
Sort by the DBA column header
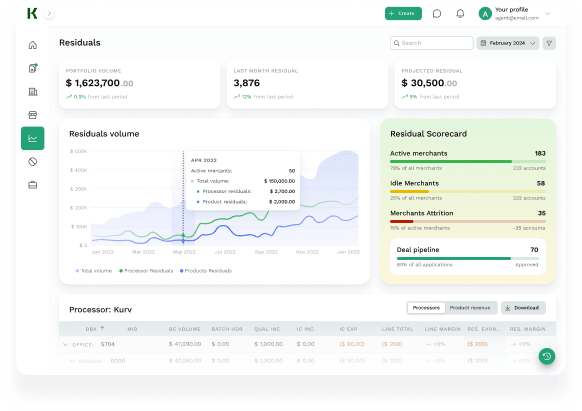point(95,329)
